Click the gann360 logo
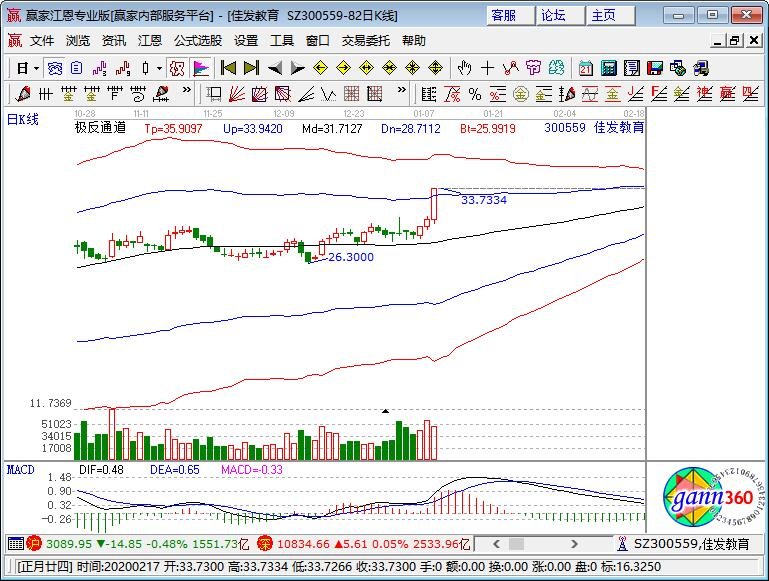This screenshot has width=769, height=581. (x=713, y=497)
